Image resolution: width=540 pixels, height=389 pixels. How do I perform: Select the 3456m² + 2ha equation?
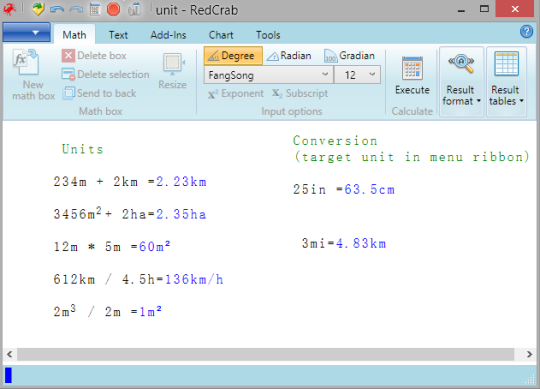pyautogui.click(x=129, y=213)
